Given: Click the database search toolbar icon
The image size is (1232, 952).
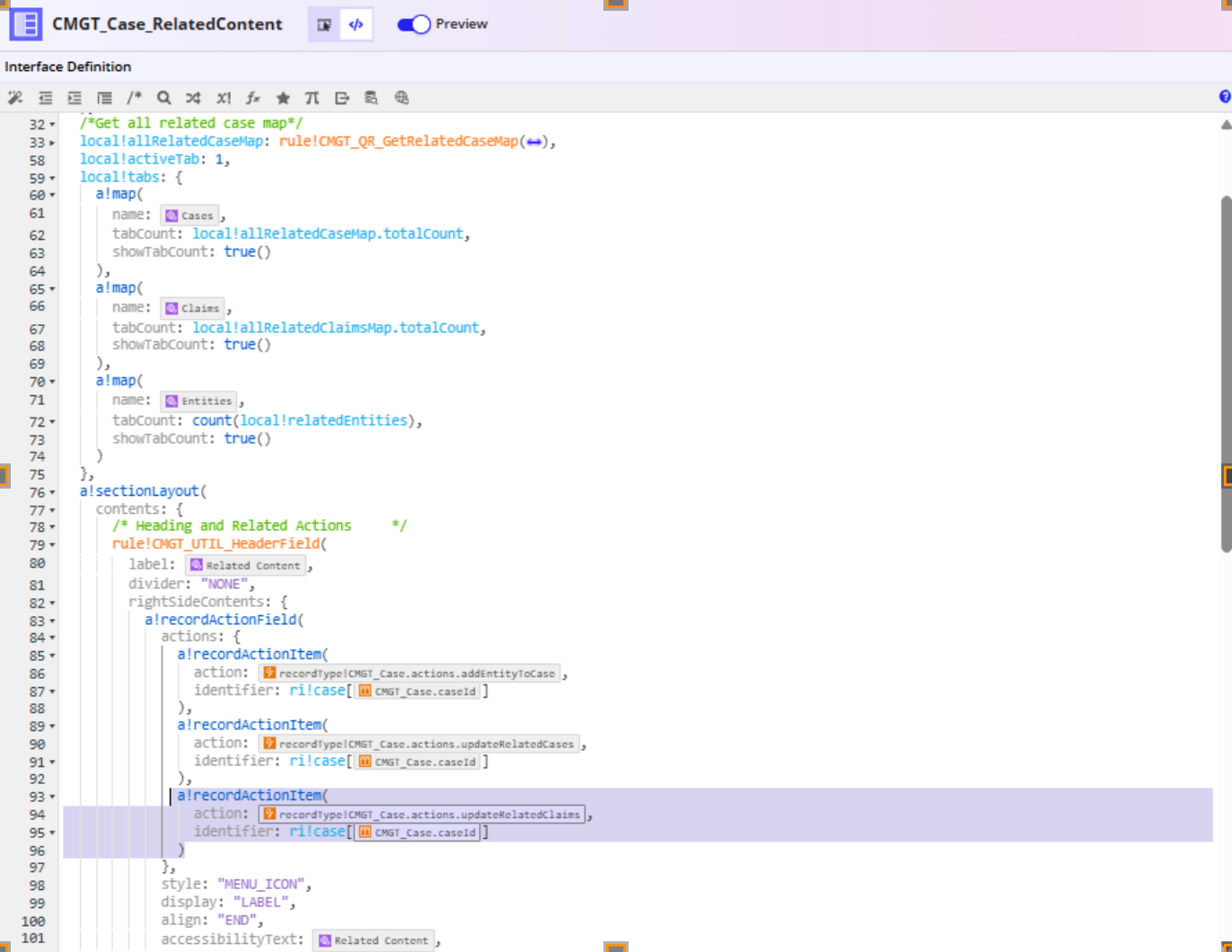Looking at the screenshot, I should tap(372, 98).
